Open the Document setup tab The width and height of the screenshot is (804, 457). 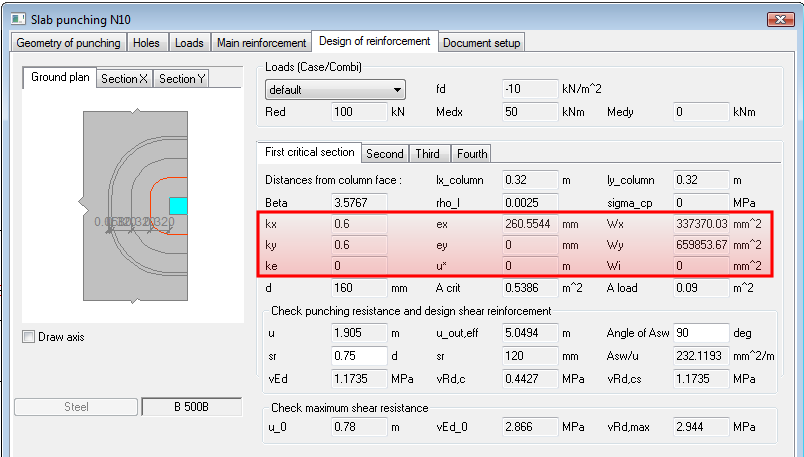tap(481, 43)
